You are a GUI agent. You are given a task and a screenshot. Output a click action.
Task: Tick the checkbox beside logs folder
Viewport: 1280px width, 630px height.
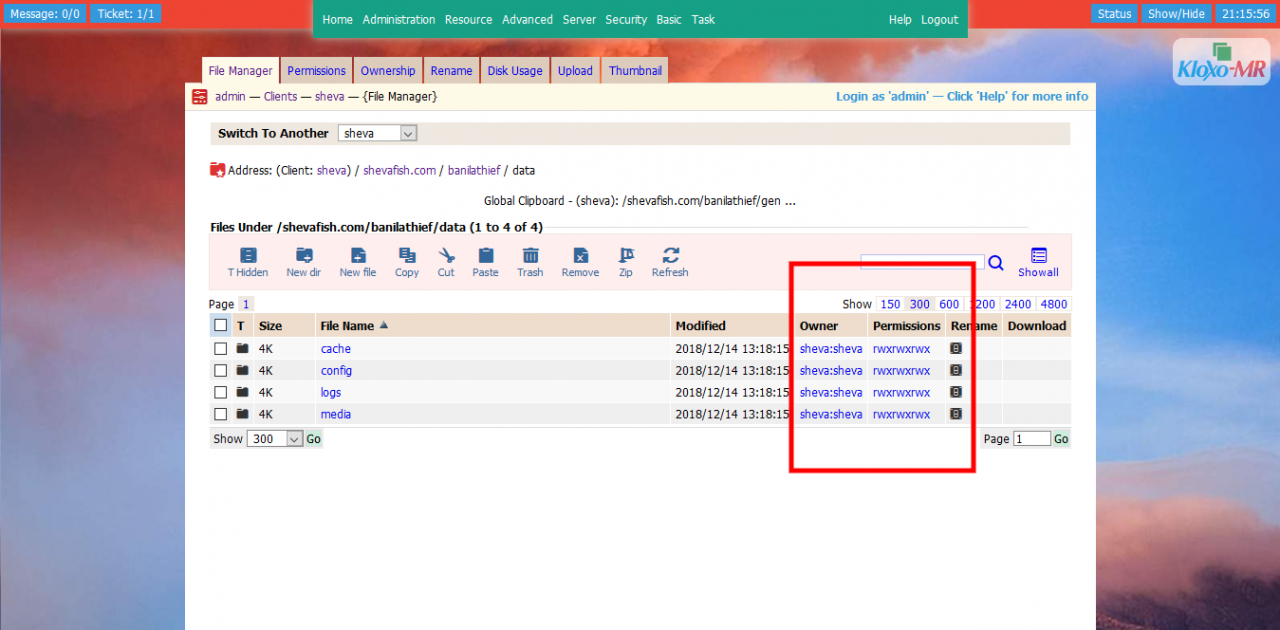[x=220, y=393]
